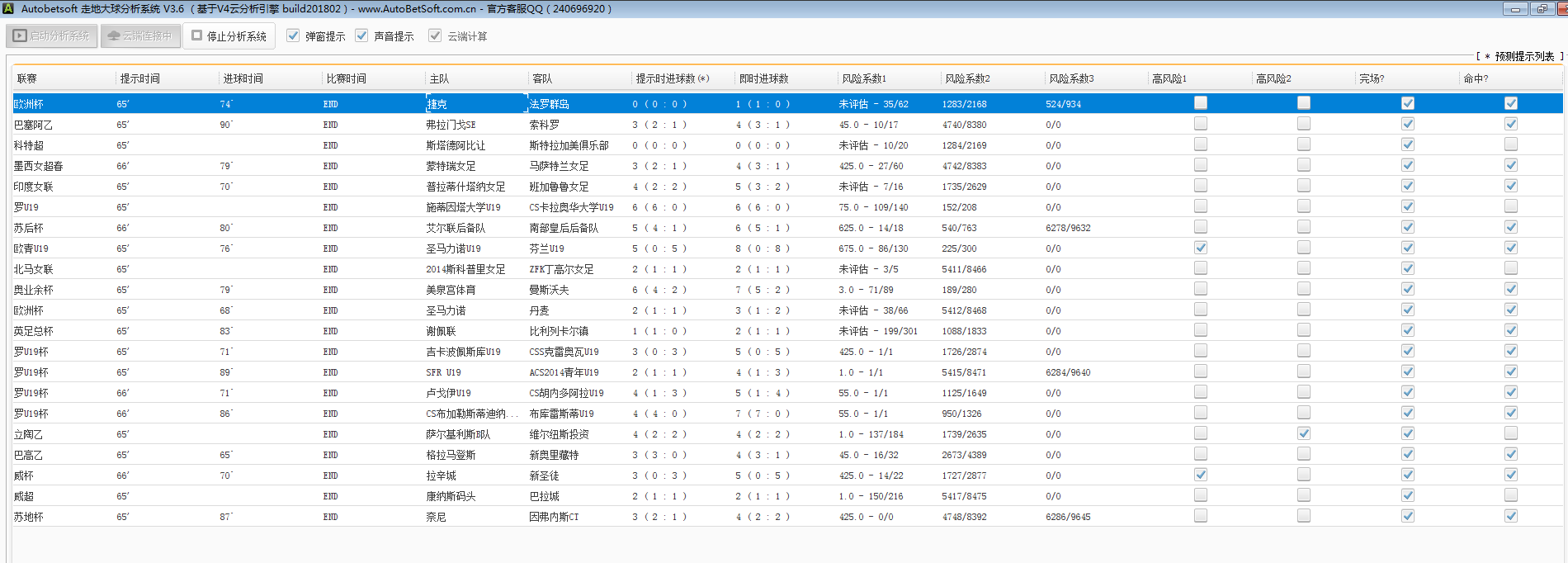Check 命中? for the 康纳斯码头 row
This screenshot has height=563, width=1568.
tap(1510, 495)
